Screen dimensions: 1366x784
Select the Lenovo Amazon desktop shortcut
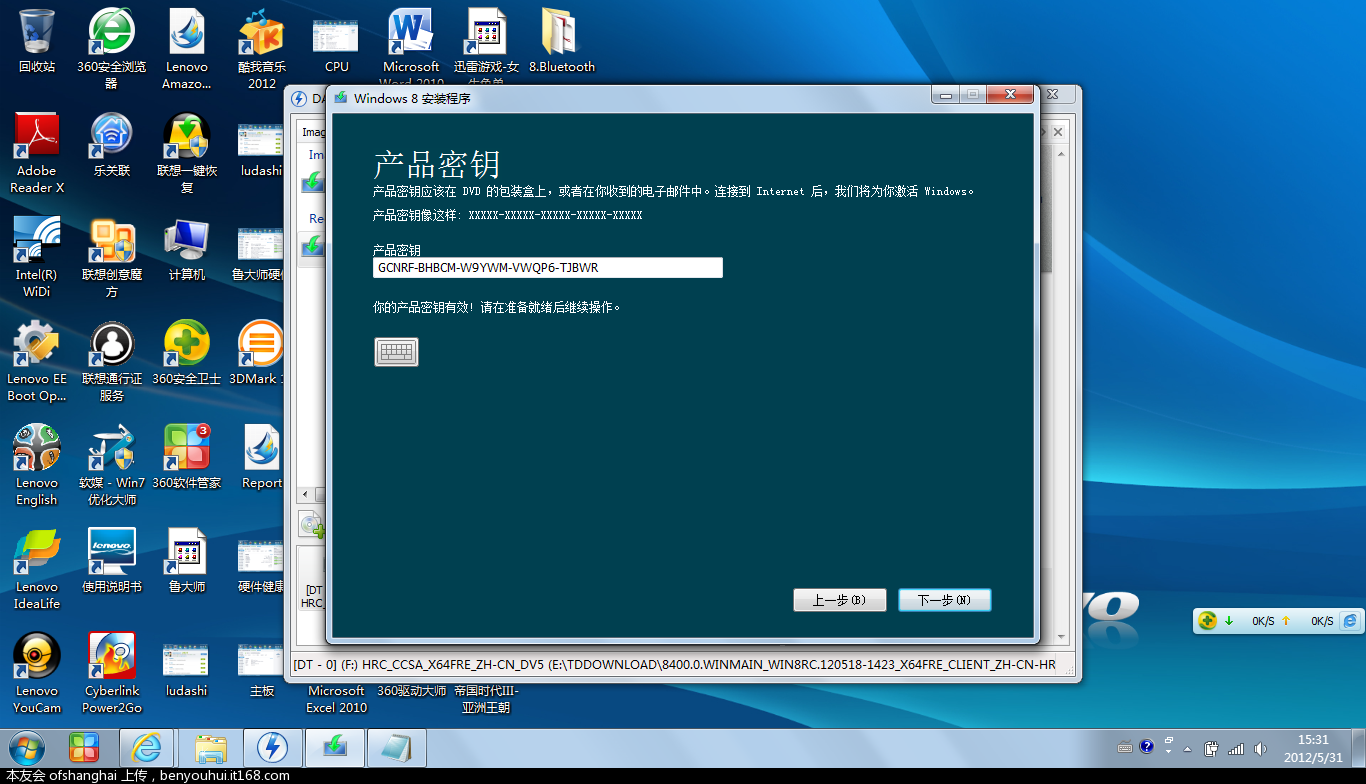[187, 49]
